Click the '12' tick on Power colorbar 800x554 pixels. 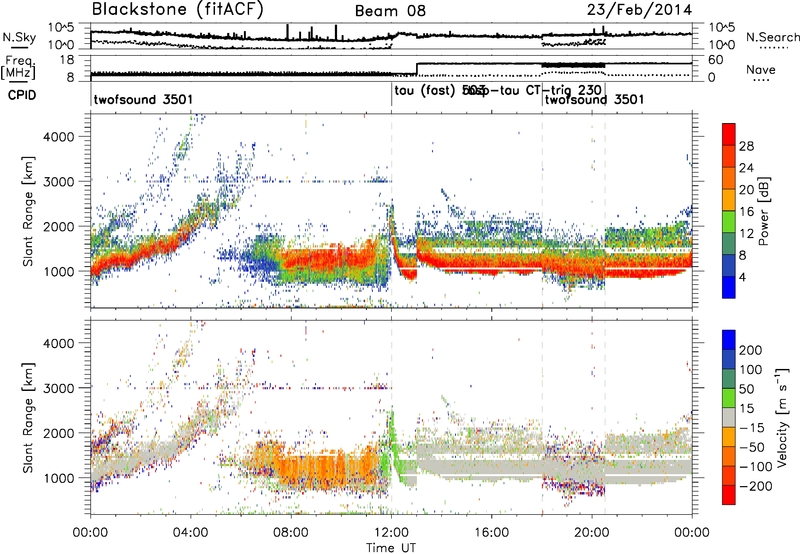point(746,234)
